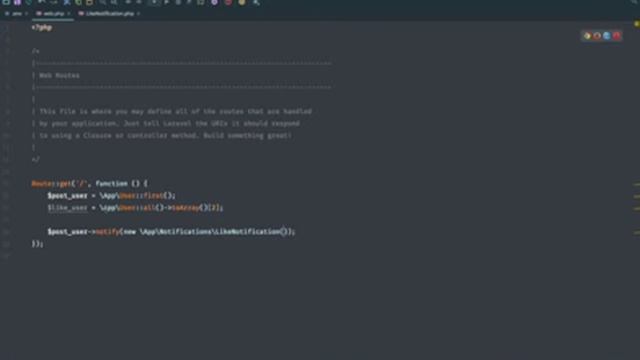Switch to the .env editor tab
Image resolution: width=640 pixels, height=360 pixels.
click(16, 13)
